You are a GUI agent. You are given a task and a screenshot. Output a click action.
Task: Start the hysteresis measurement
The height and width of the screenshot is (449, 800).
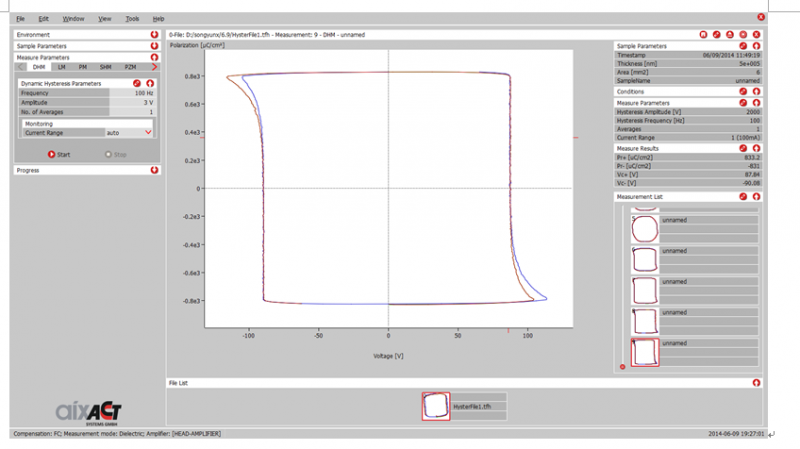[59, 154]
